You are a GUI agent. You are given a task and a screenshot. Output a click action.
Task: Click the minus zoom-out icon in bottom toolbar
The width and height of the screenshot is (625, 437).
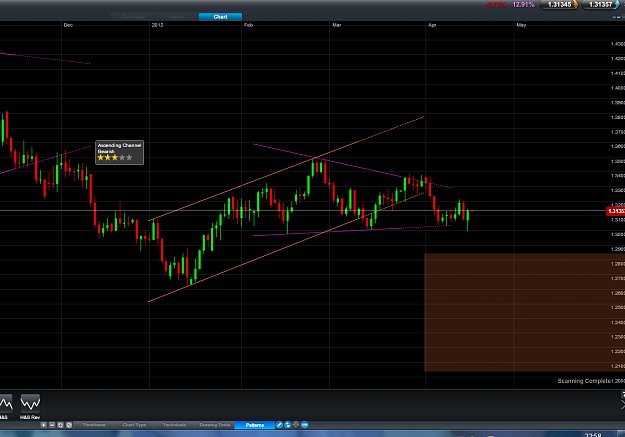pos(52,425)
